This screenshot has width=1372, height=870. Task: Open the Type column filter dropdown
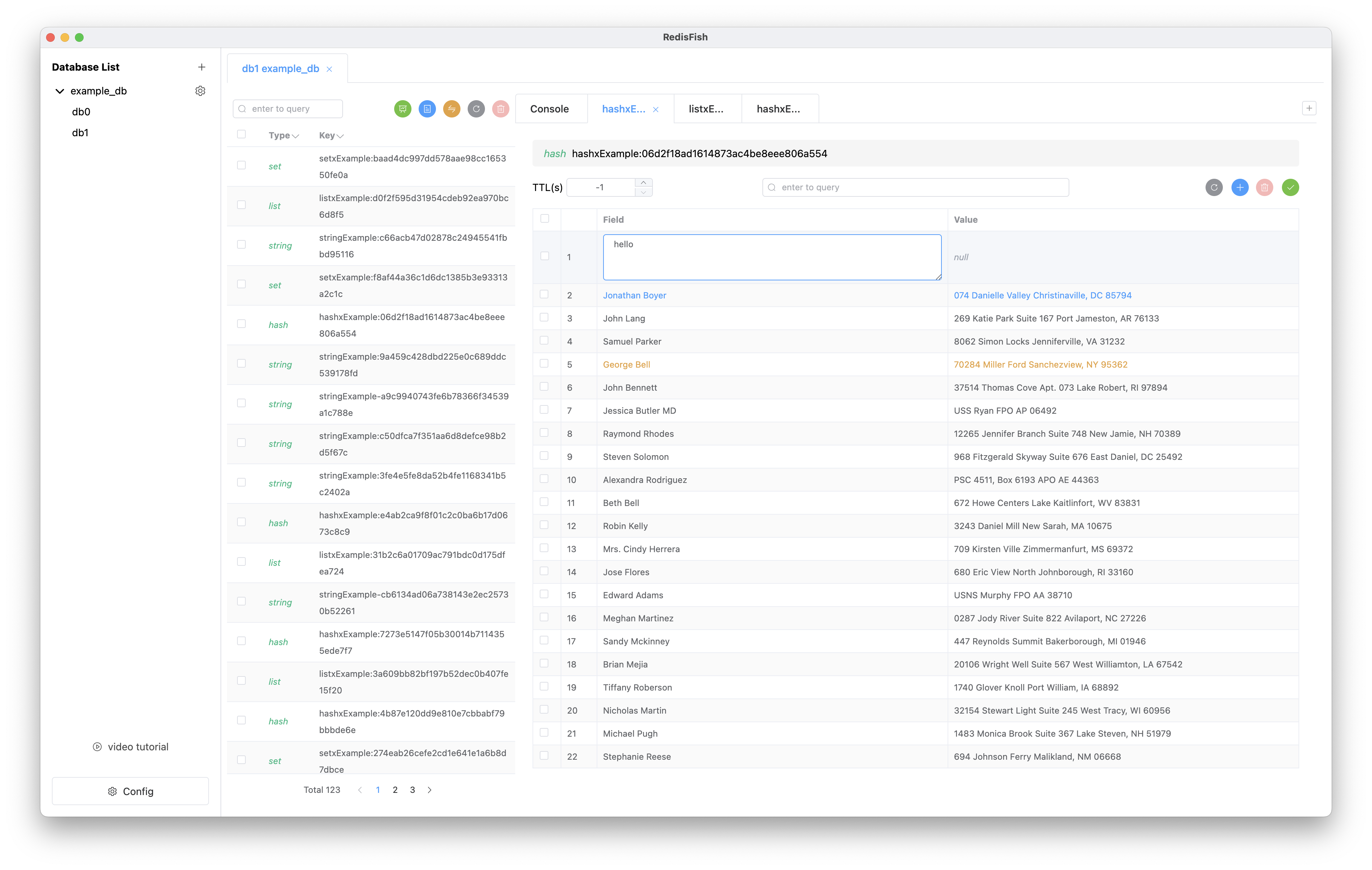tap(295, 136)
